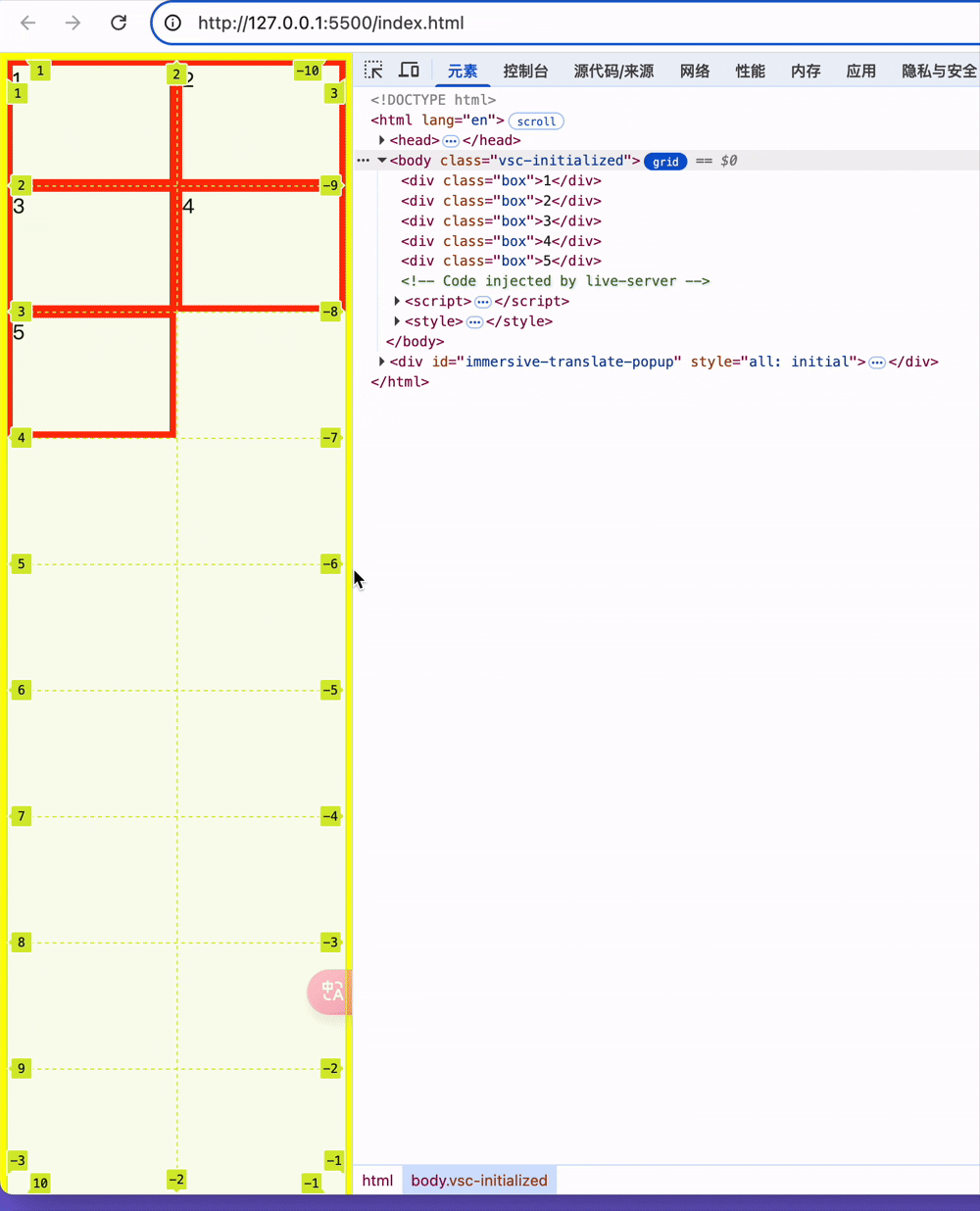Click the pink translate floating button
Viewport: 980px width, 1211px height.
click(x=330, y=992)
